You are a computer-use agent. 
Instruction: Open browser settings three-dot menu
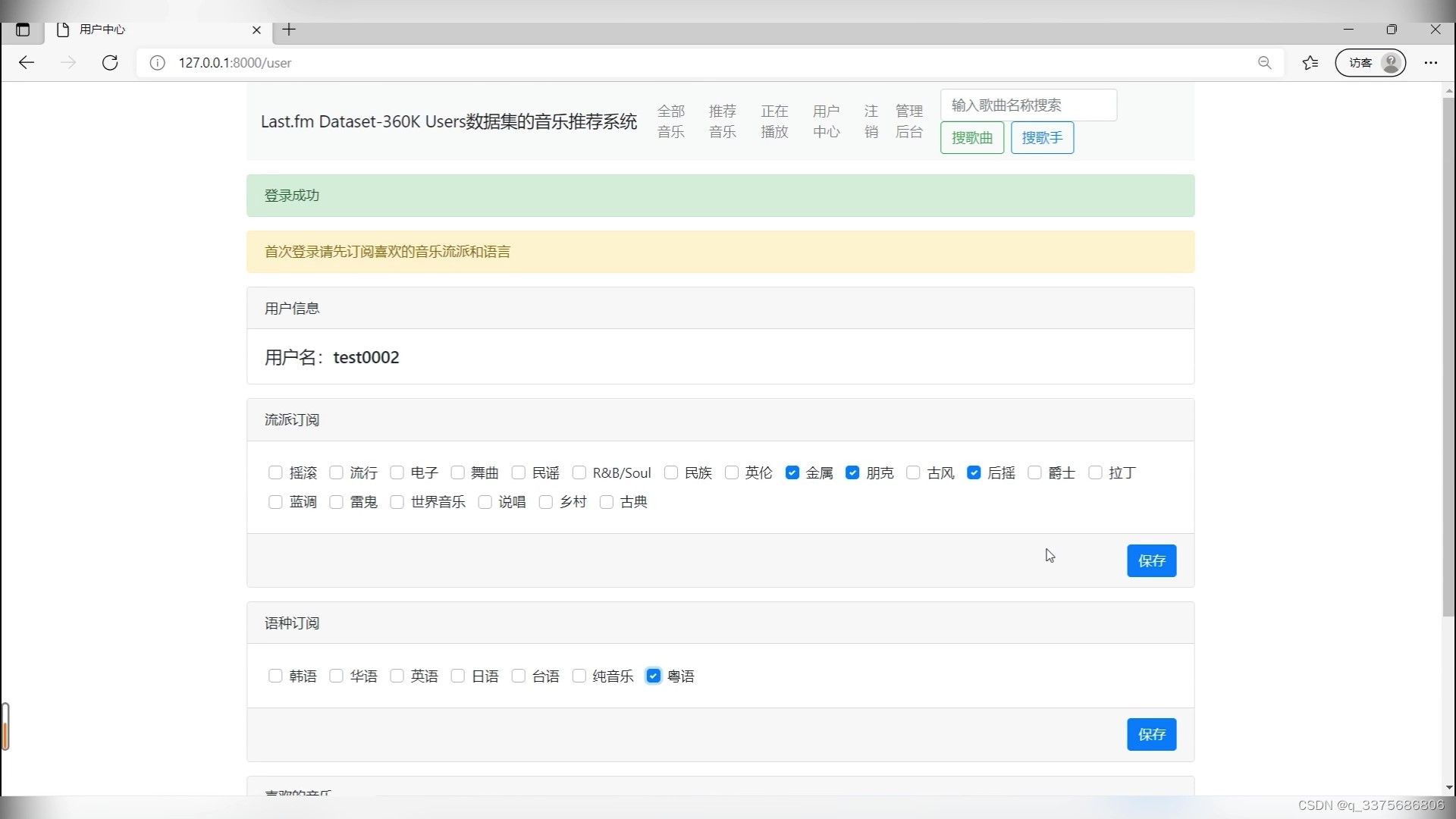coord(1430,63)
